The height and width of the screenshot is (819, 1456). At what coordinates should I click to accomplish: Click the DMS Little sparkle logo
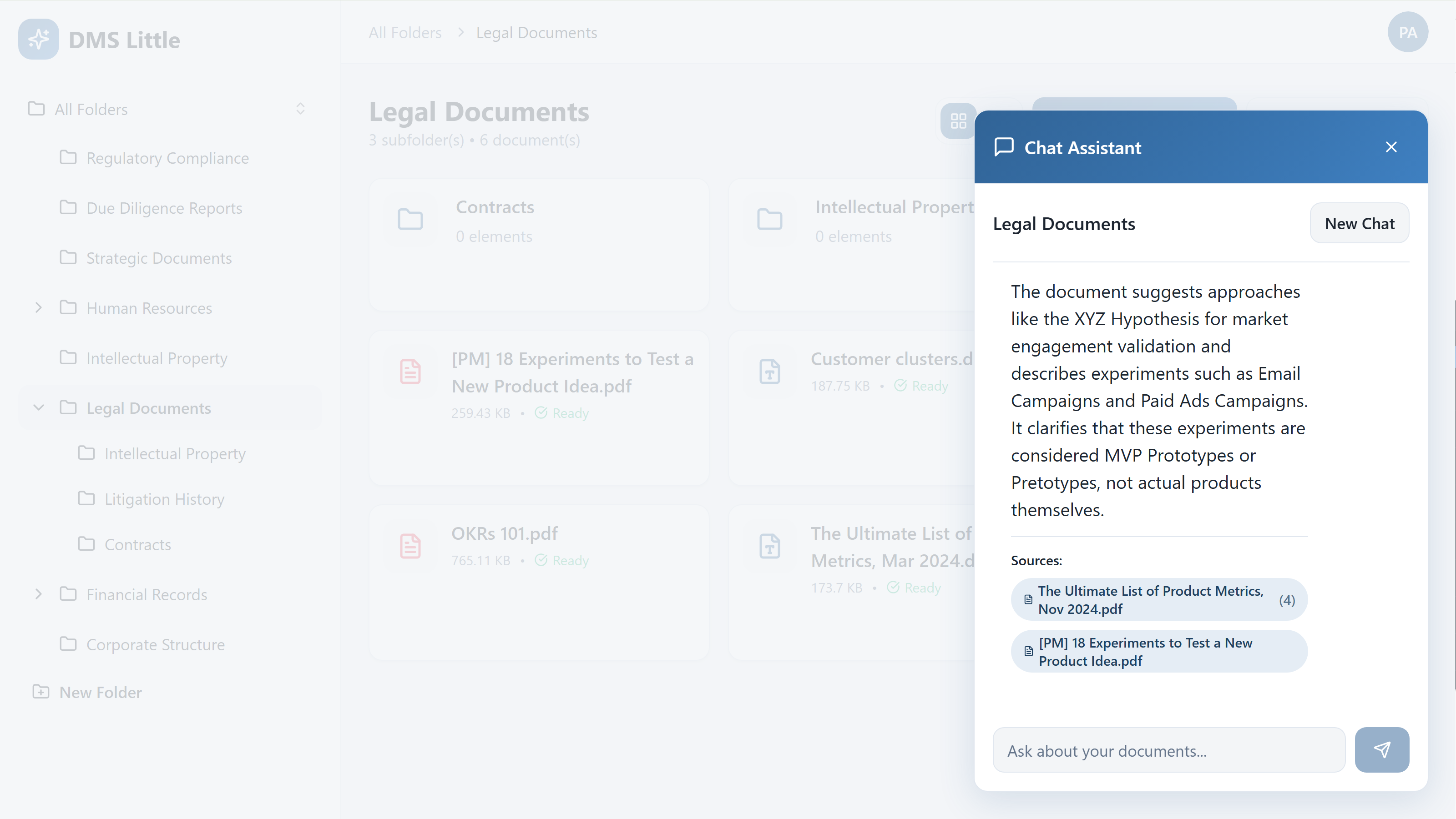38,40
